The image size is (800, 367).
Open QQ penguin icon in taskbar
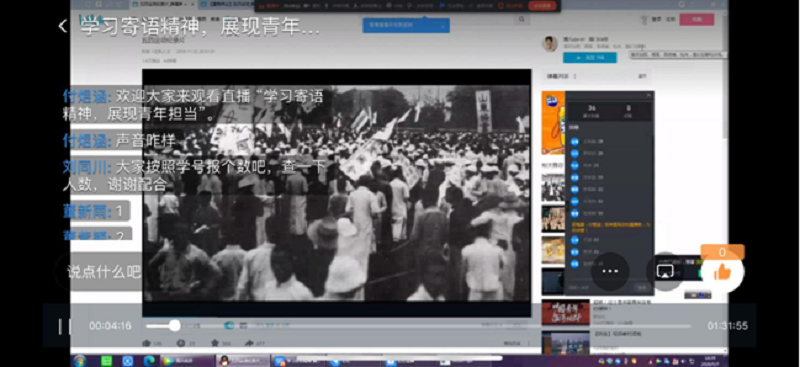point(224,361)
